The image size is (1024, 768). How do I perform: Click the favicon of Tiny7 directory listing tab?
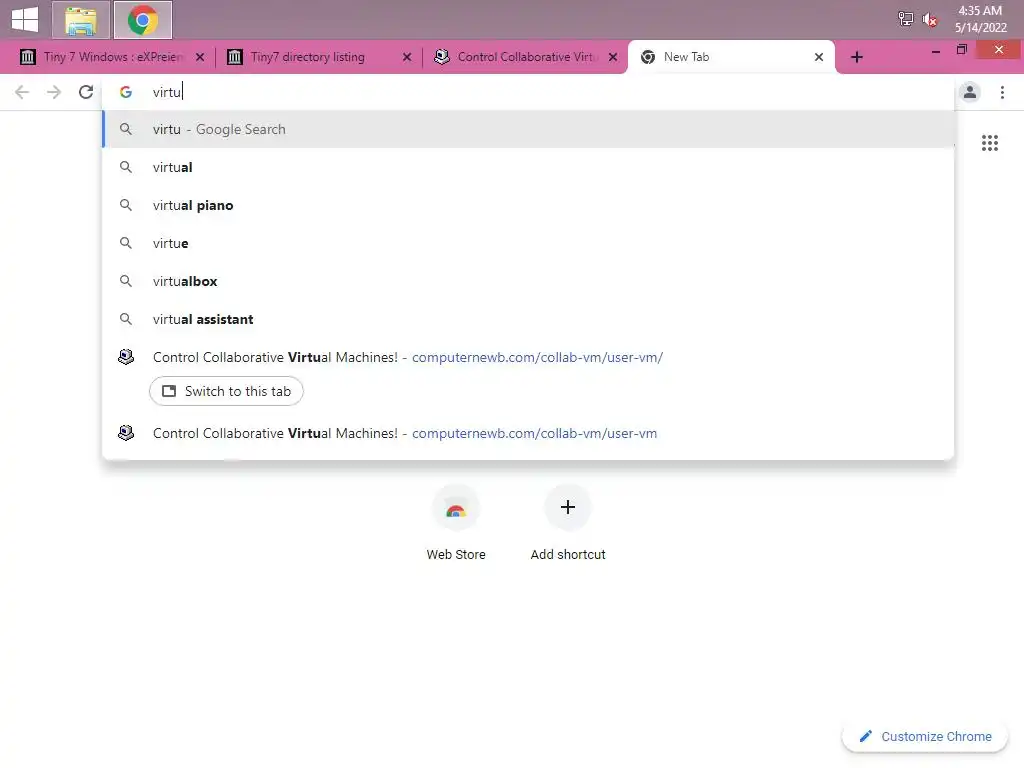click(234, 57)
